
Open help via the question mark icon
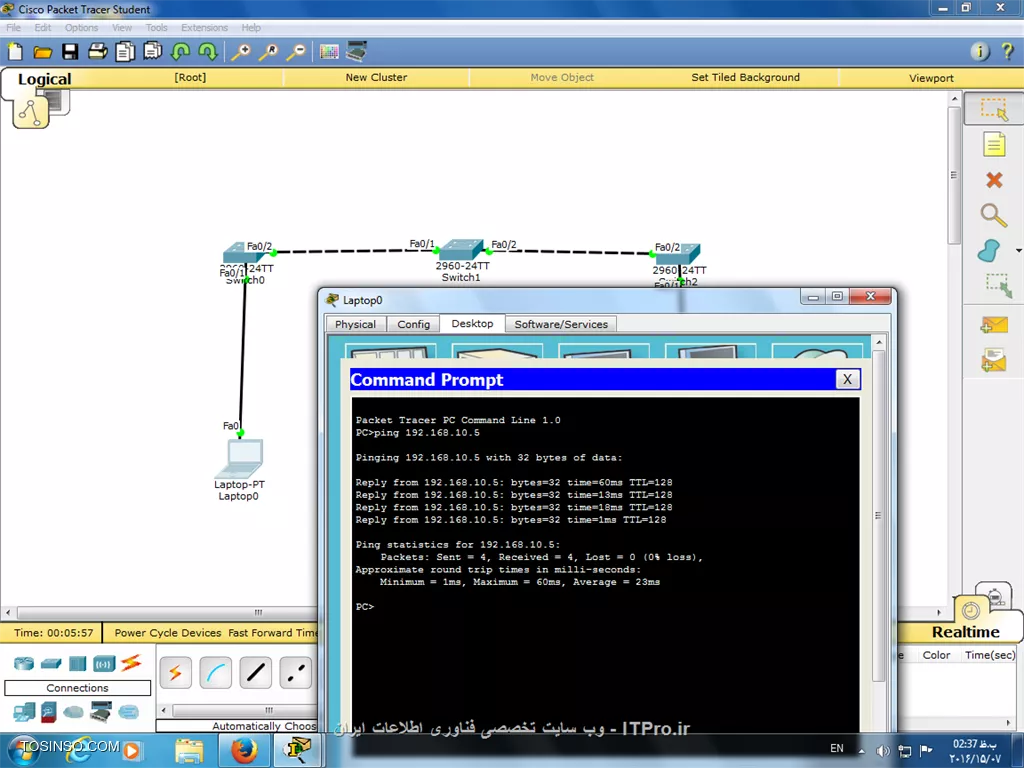[x=1008, y=51]
